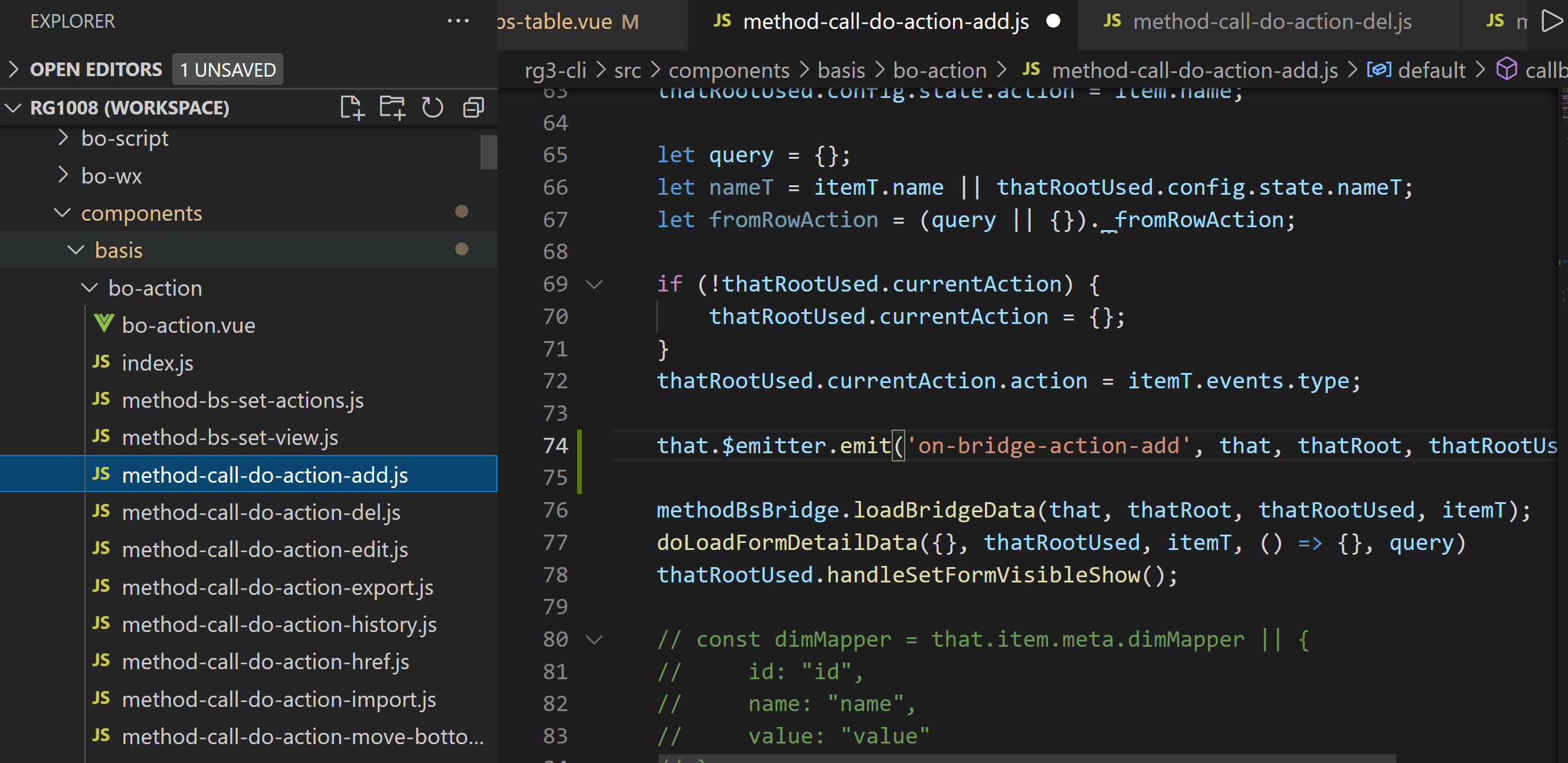
Task: Expand the bo-script folder
Action: pos(62,138)
